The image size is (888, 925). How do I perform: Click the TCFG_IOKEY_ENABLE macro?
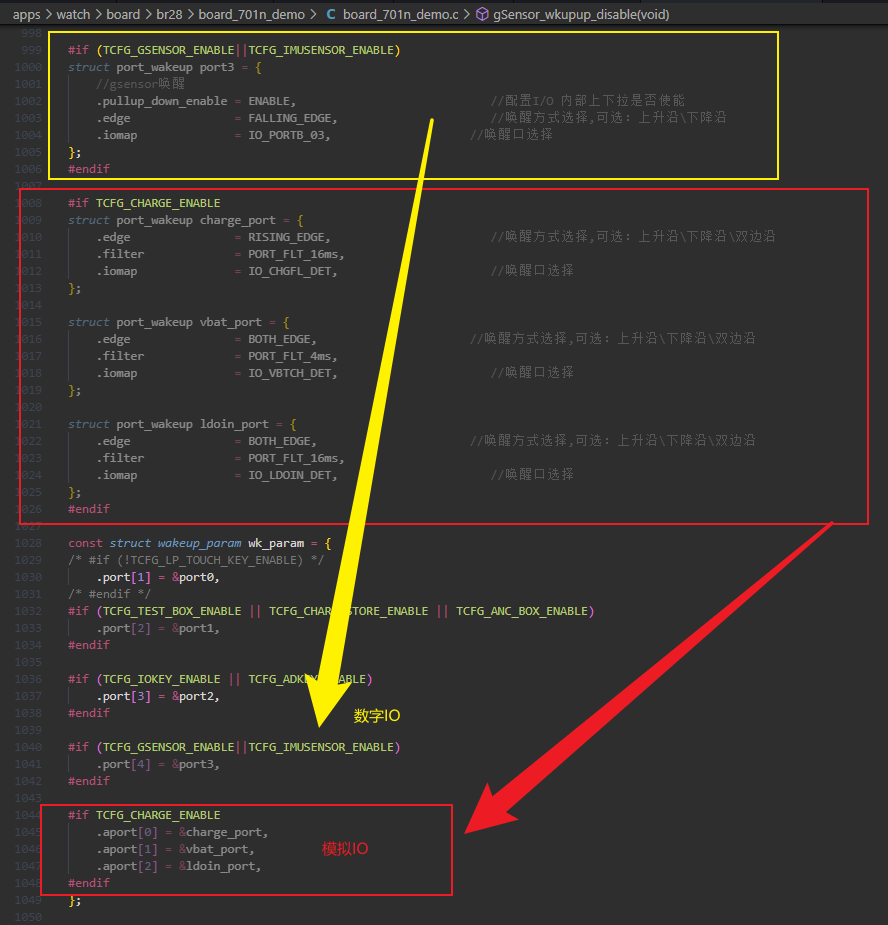(162, 680)
